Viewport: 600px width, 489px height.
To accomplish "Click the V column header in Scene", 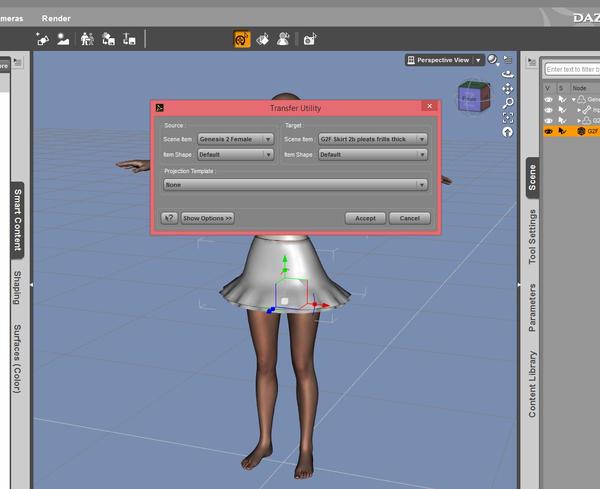I will [548, 88].
